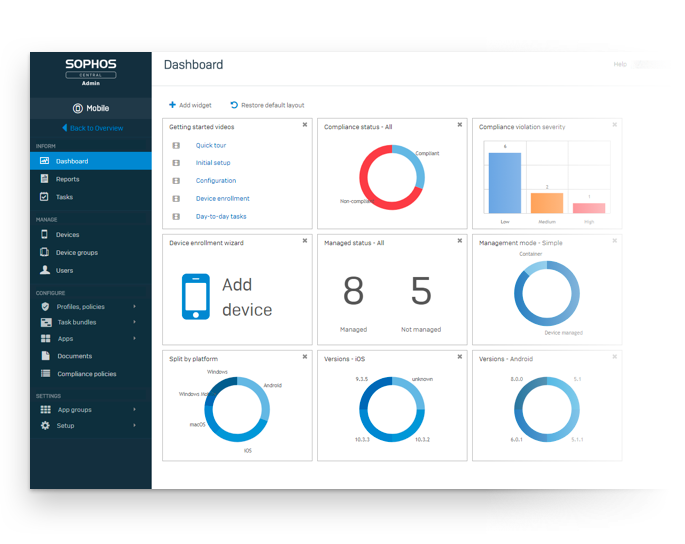Click the blue phone Add device icon
The width and height of the screenshot is (685, 544).
tap(196, 297)
